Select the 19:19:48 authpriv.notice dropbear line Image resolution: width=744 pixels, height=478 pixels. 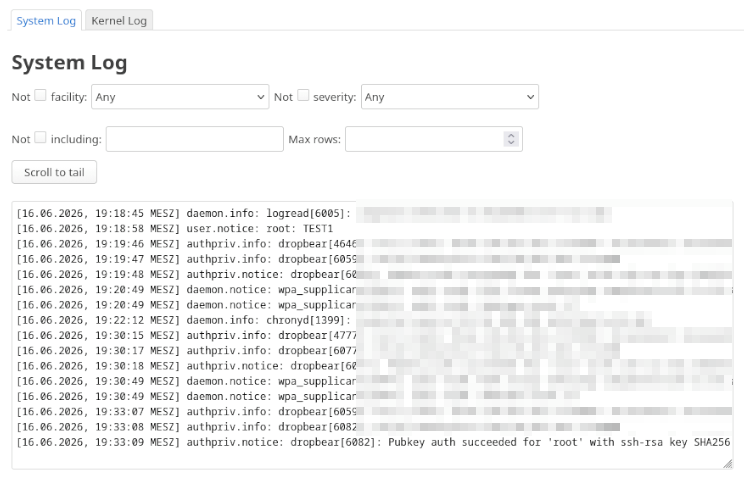(374, 274)
